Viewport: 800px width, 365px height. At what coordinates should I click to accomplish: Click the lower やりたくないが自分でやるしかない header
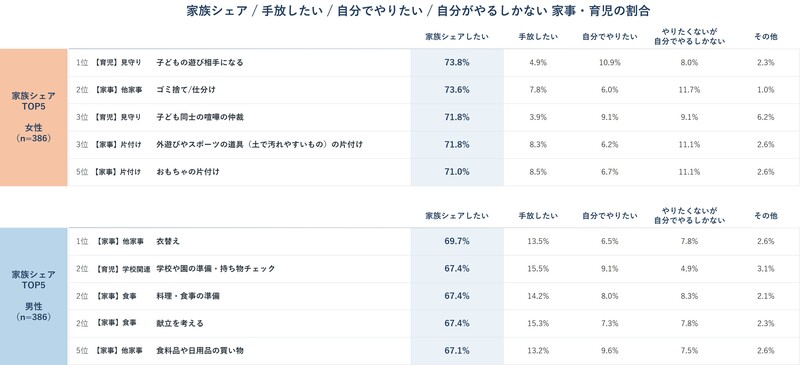[x=689, y=215]
